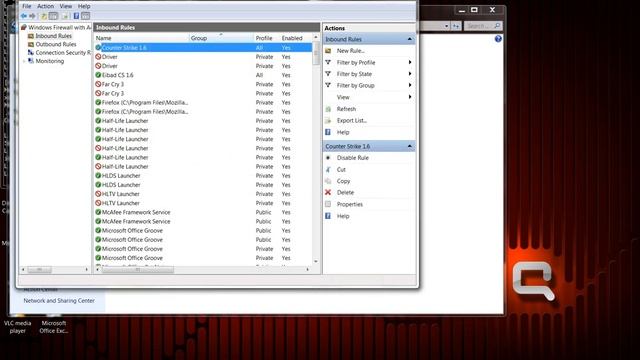This screenshot has width=640, height=360.
Task: Toggle the Show/Hide Console Tree toolbar icon
Action: coord(53,16)
